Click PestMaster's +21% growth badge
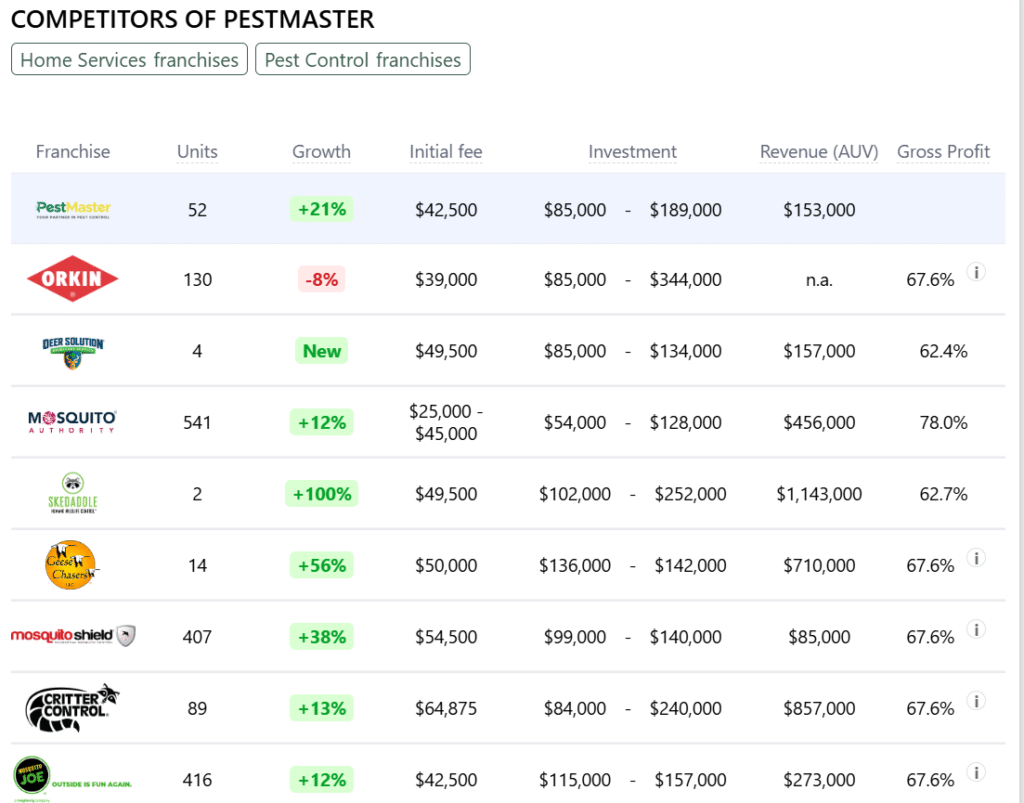 (321, 209)
